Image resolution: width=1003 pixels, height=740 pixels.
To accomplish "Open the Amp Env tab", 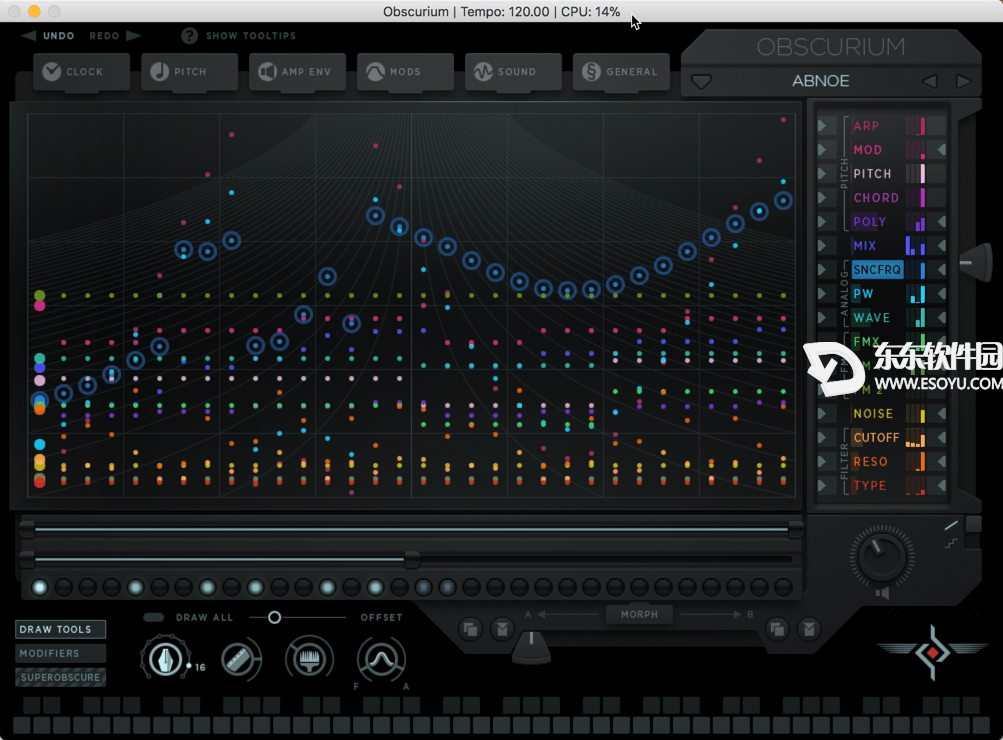I will 297,72.
